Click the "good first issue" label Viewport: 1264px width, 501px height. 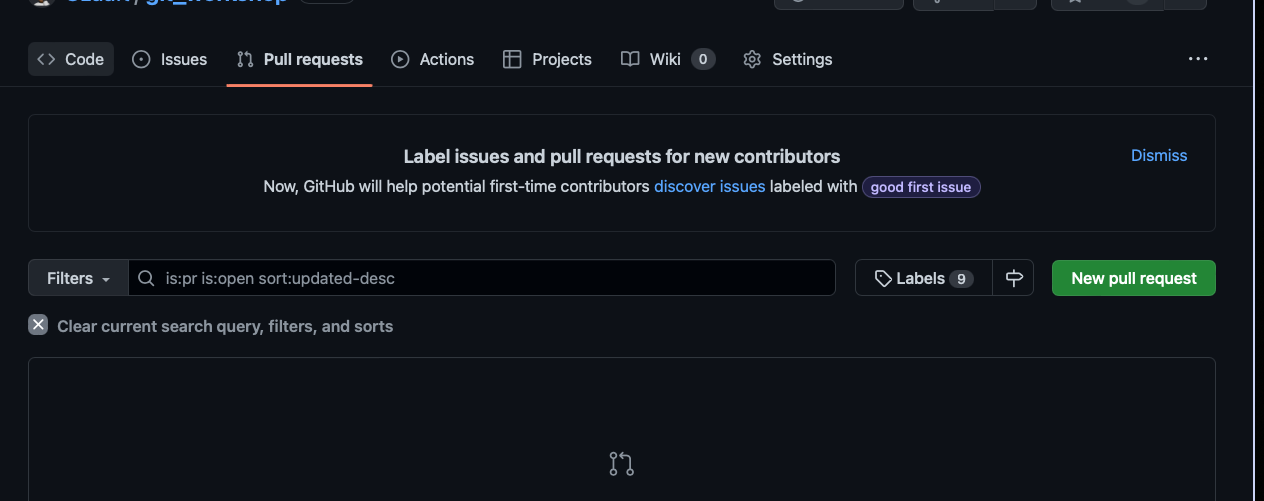pos(921,187)
